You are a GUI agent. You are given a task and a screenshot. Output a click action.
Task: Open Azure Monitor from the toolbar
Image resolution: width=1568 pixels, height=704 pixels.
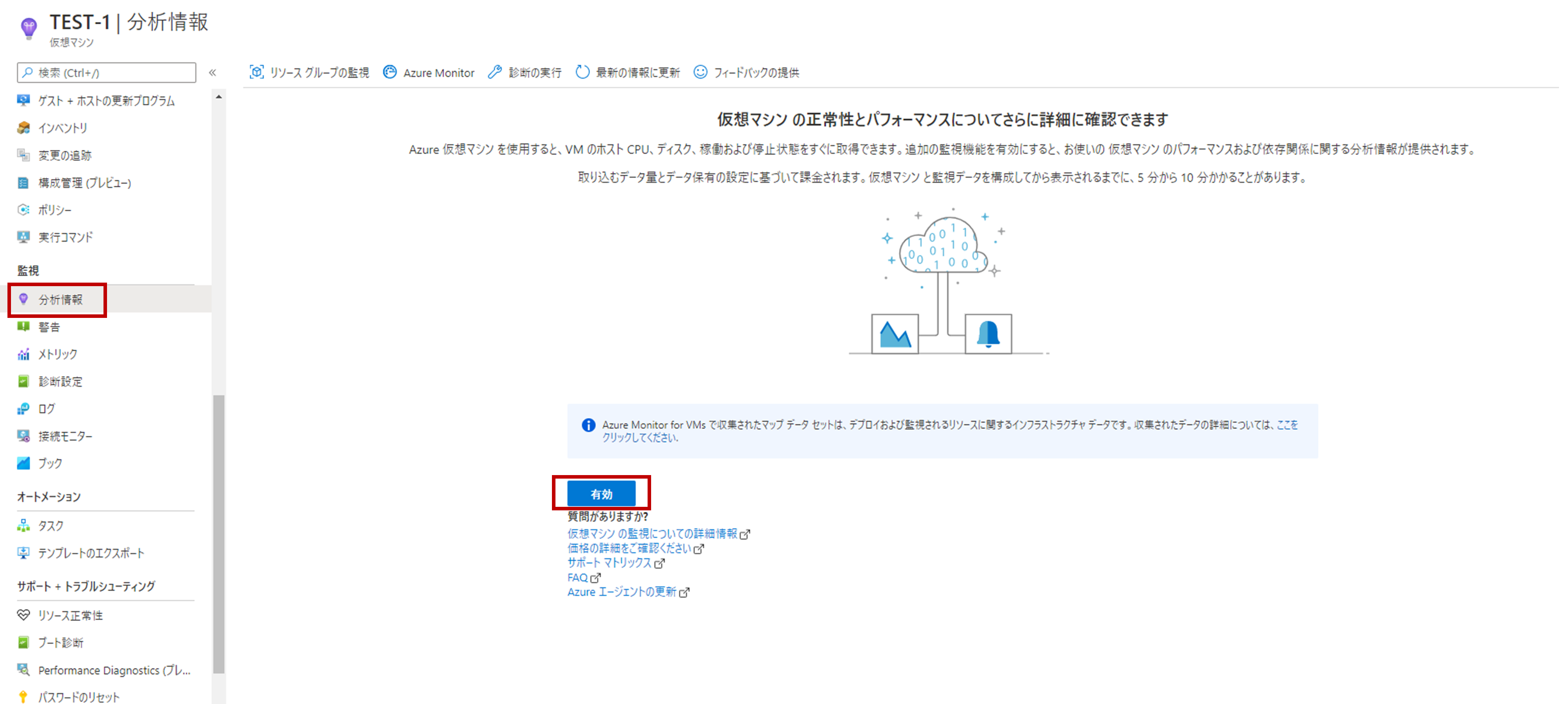428,73
